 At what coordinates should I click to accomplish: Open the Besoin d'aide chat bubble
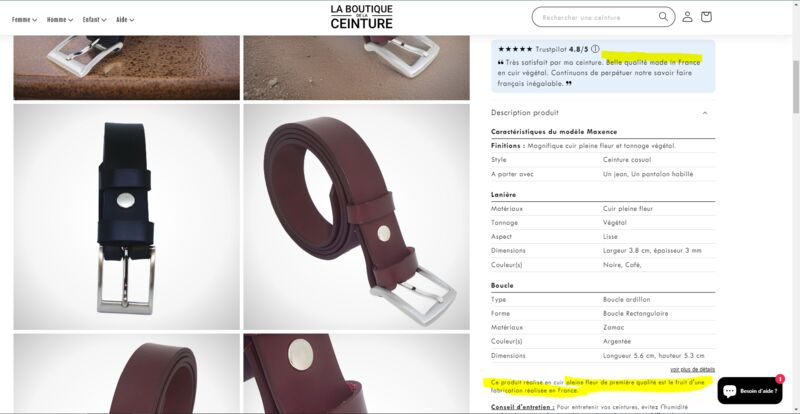(749, 391)
